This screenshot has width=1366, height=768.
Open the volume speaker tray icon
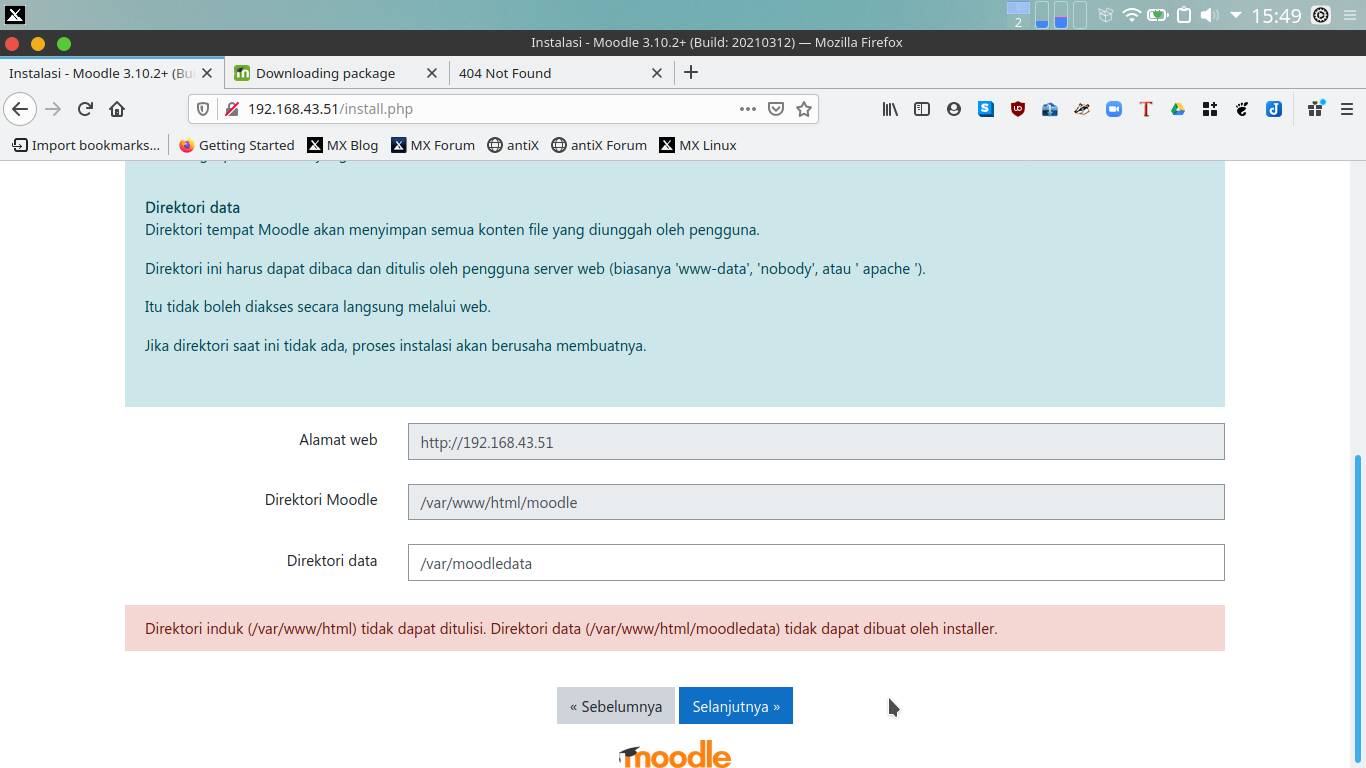click(1209, 15)
